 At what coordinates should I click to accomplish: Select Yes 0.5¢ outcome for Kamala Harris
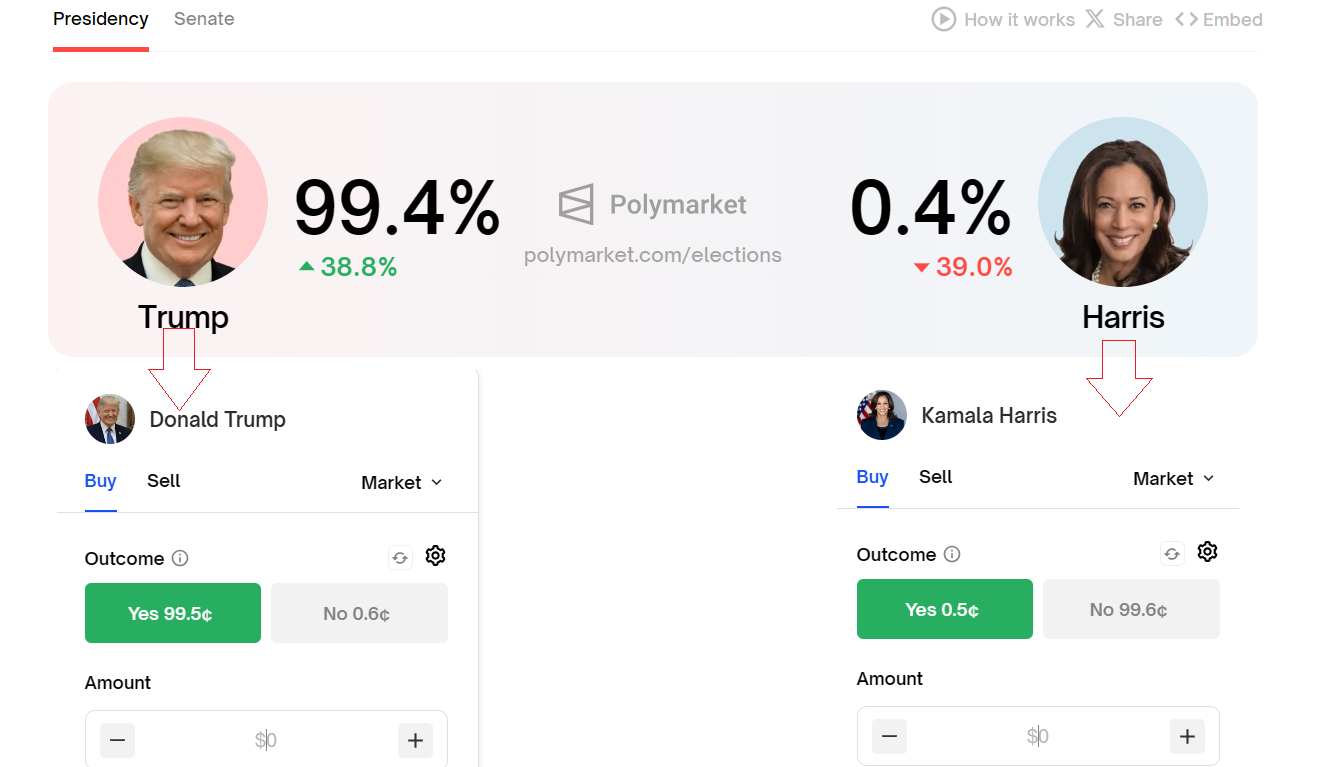coord(945,609)
